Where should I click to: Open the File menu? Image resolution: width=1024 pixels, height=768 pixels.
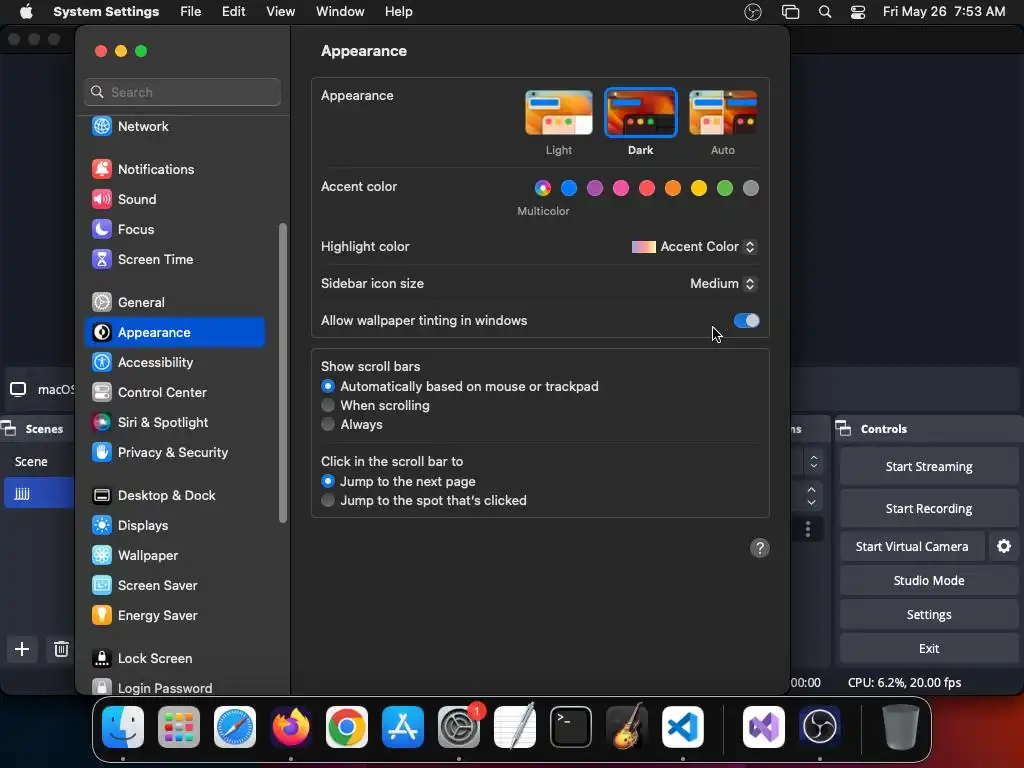coord(191,12)
